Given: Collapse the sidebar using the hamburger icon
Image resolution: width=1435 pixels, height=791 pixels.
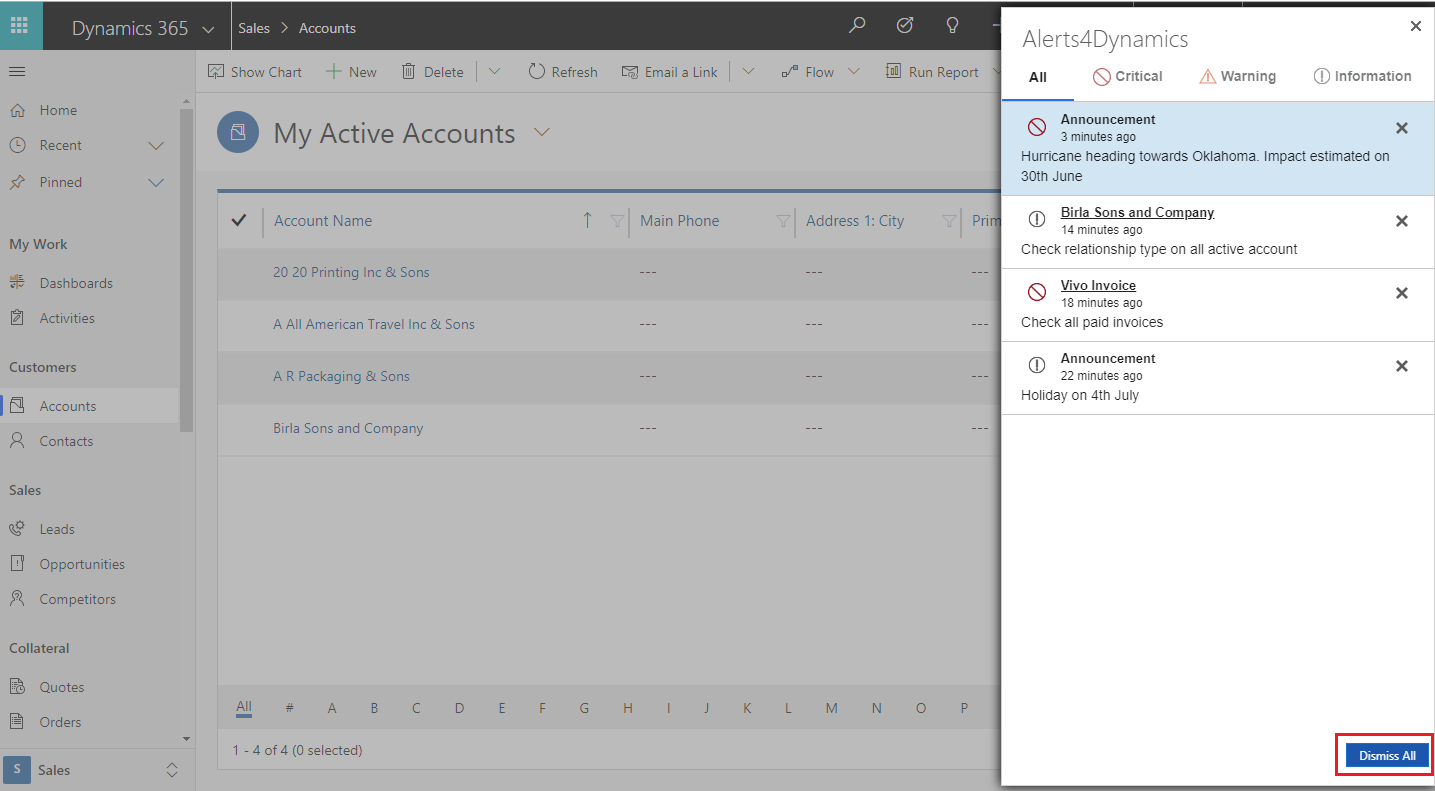Looking at the screenshot, I should coord(17,72).
